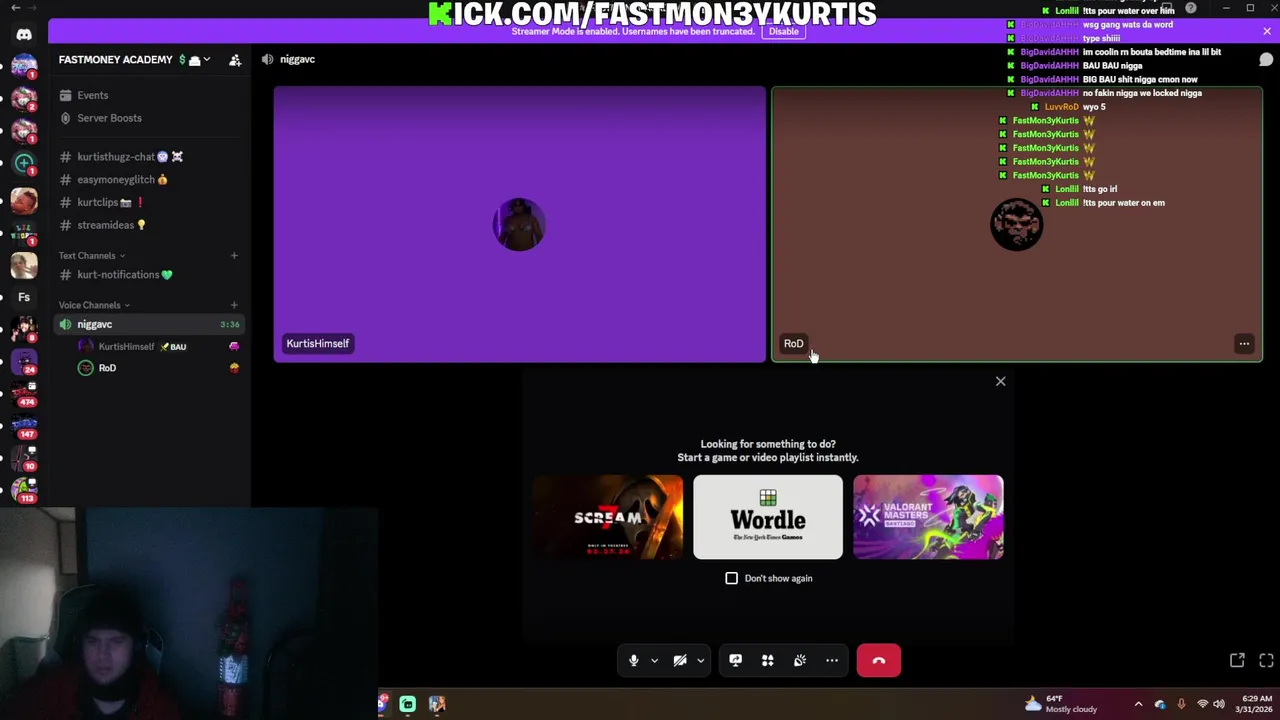Show the voice channel chat with the chat bubble icon

1265,60
